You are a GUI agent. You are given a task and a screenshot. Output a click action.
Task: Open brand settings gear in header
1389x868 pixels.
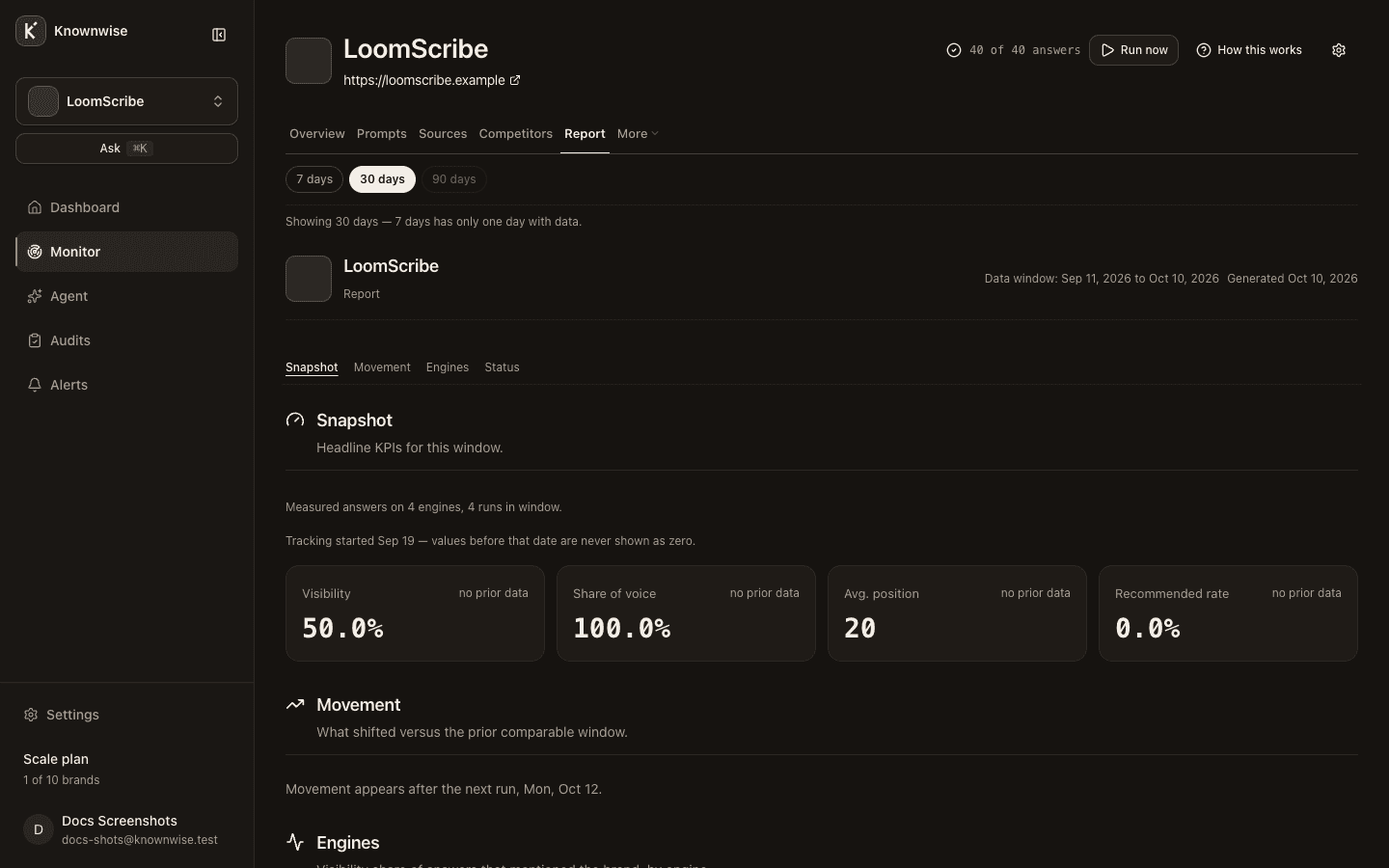pyautogui.click(x=1339, y=50)
